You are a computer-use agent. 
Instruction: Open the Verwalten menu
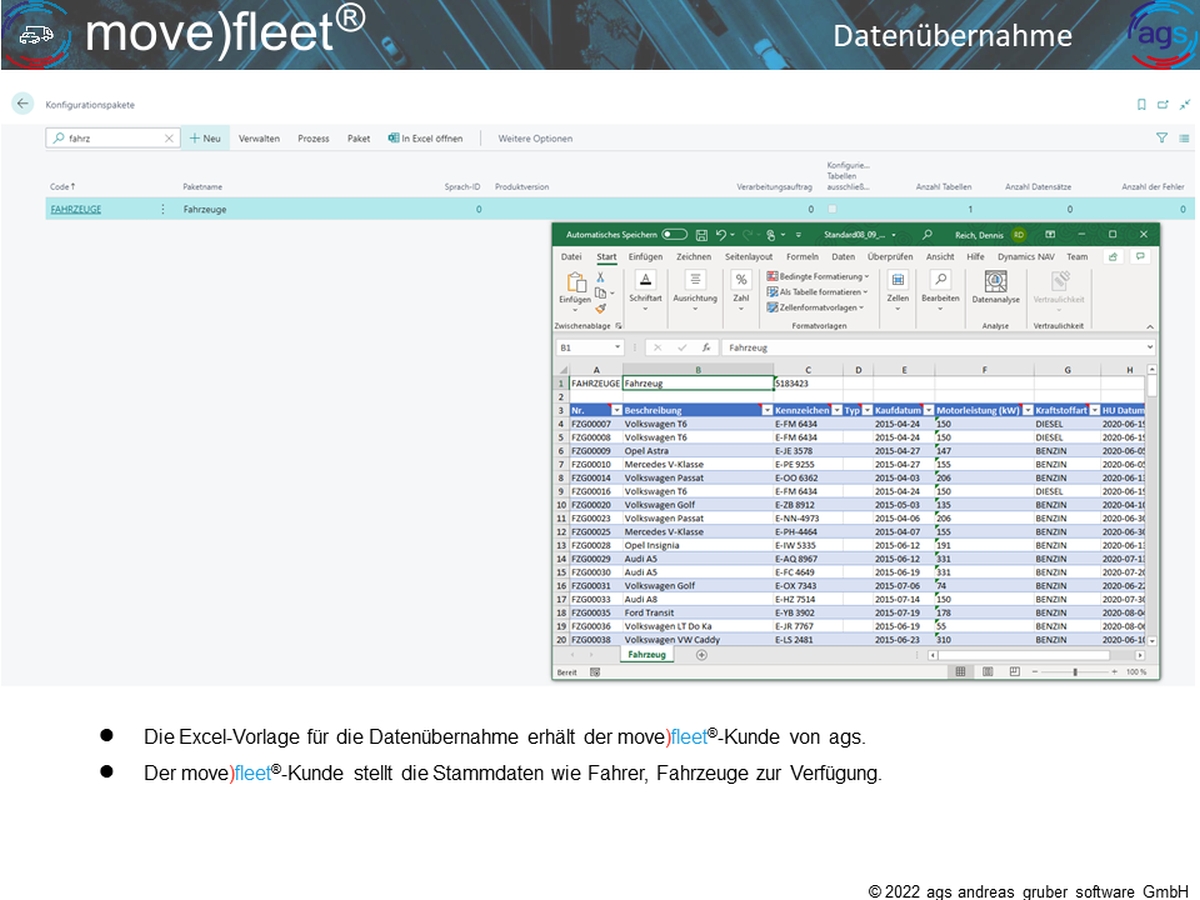(x=259, y=139)
